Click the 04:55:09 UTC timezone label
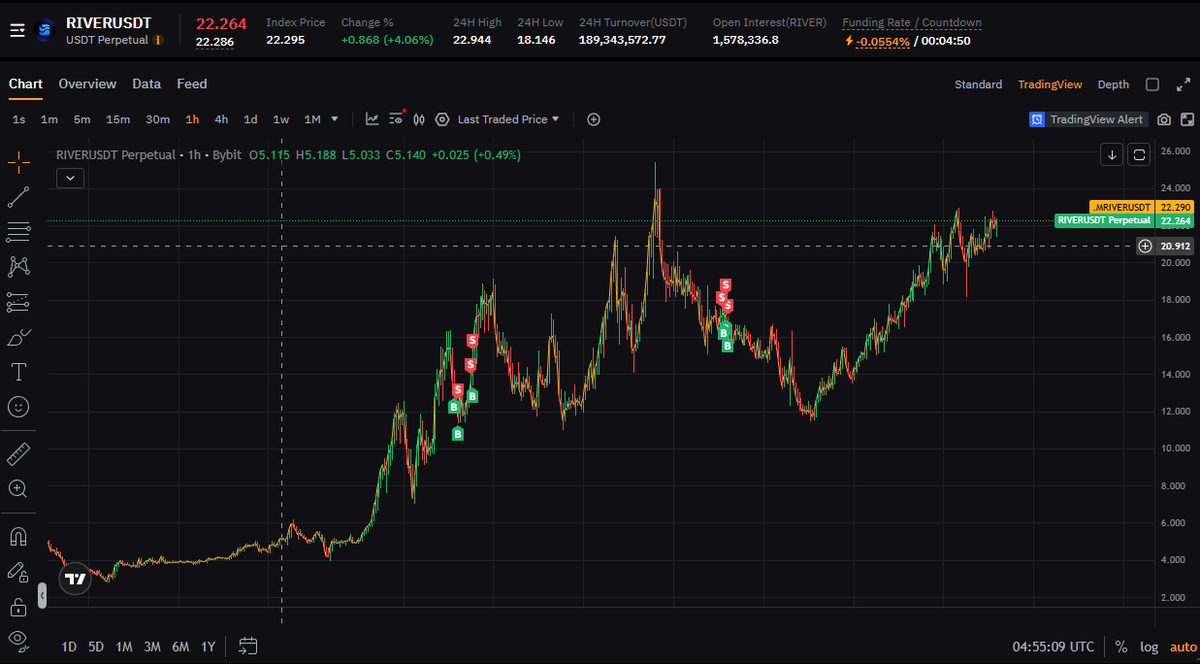 coord(1053,647)
